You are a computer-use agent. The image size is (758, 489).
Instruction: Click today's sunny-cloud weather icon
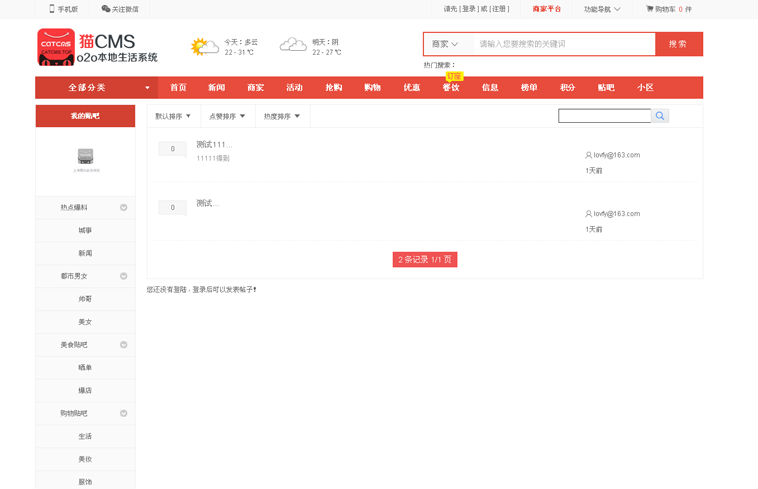coord(205,47)
